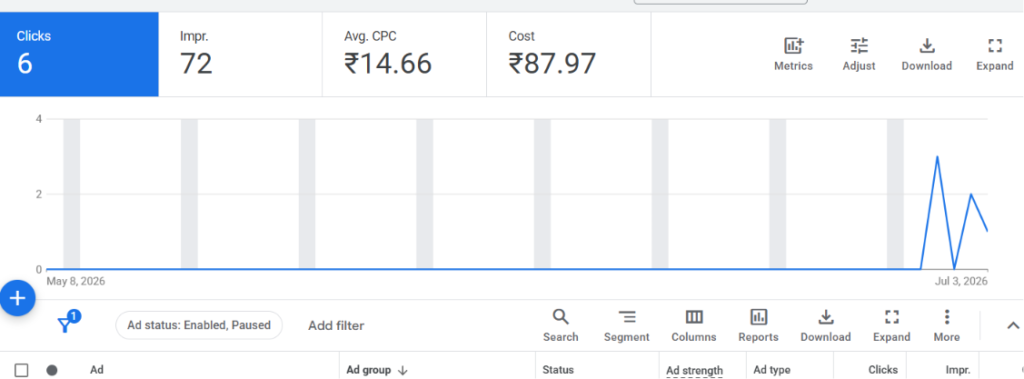Download the chart data
Viewport: 1024px width, 379px height.
(x=927, y=46)
